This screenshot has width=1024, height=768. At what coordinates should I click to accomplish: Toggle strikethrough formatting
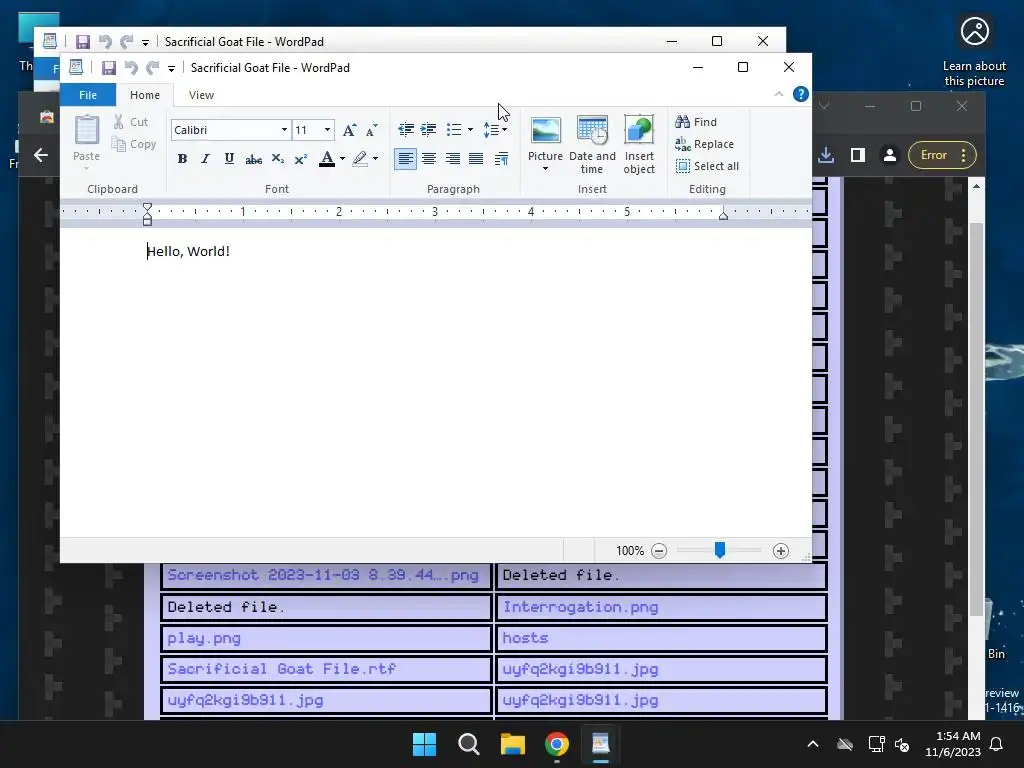[253, 159]
